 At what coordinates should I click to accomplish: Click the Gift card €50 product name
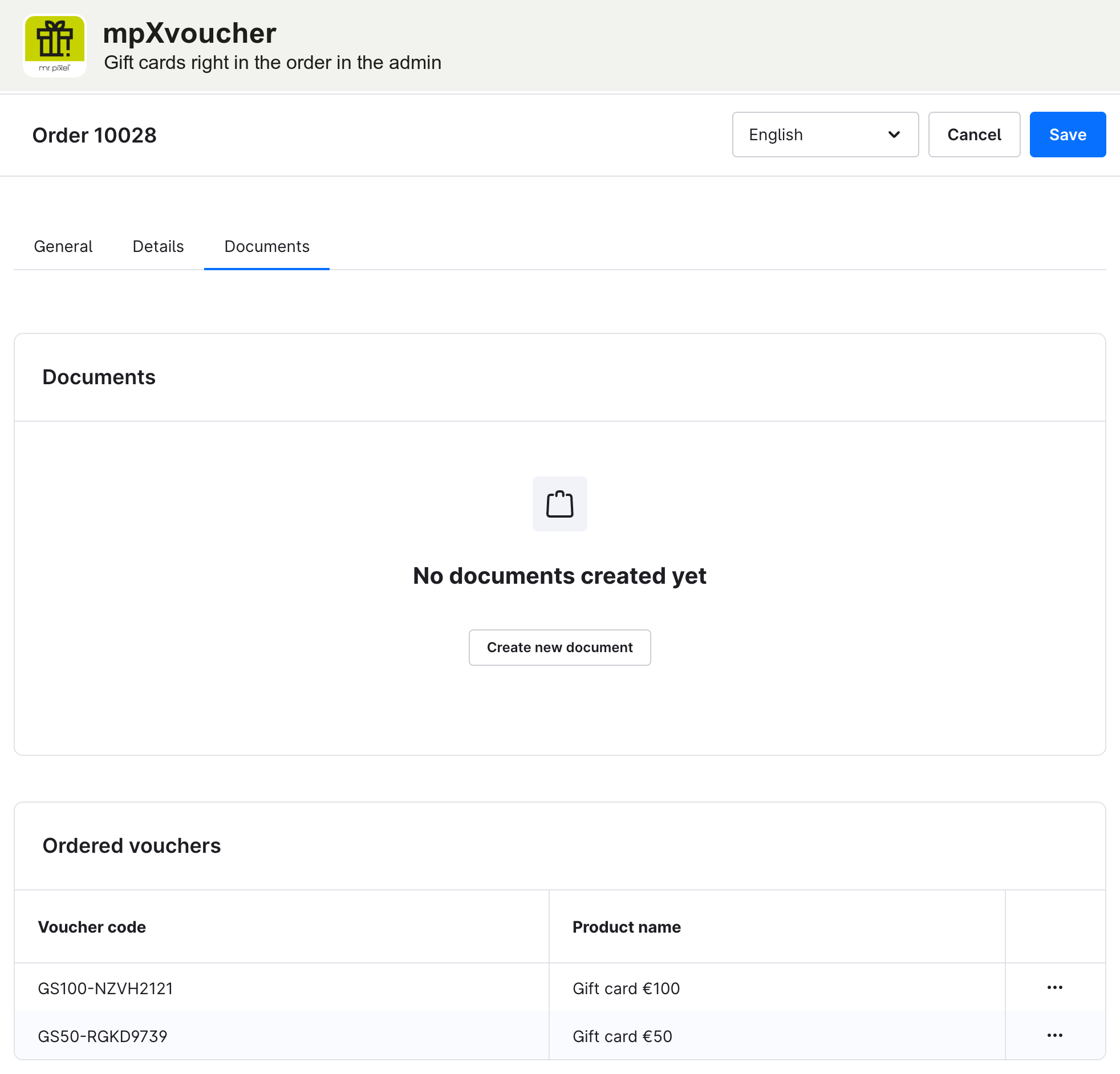(x=622, y=1037)
